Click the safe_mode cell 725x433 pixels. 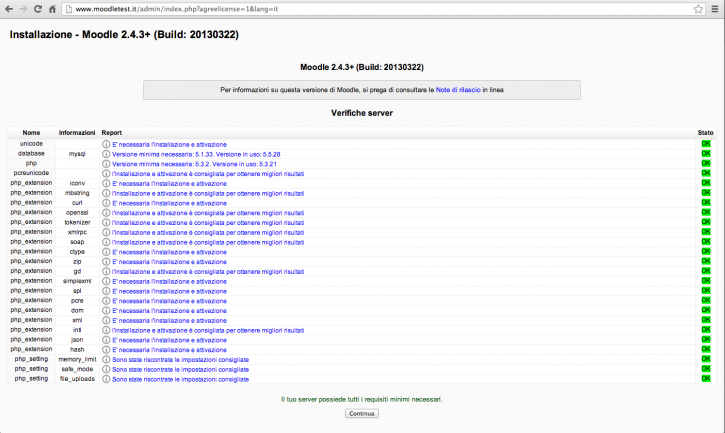[77, 369]
